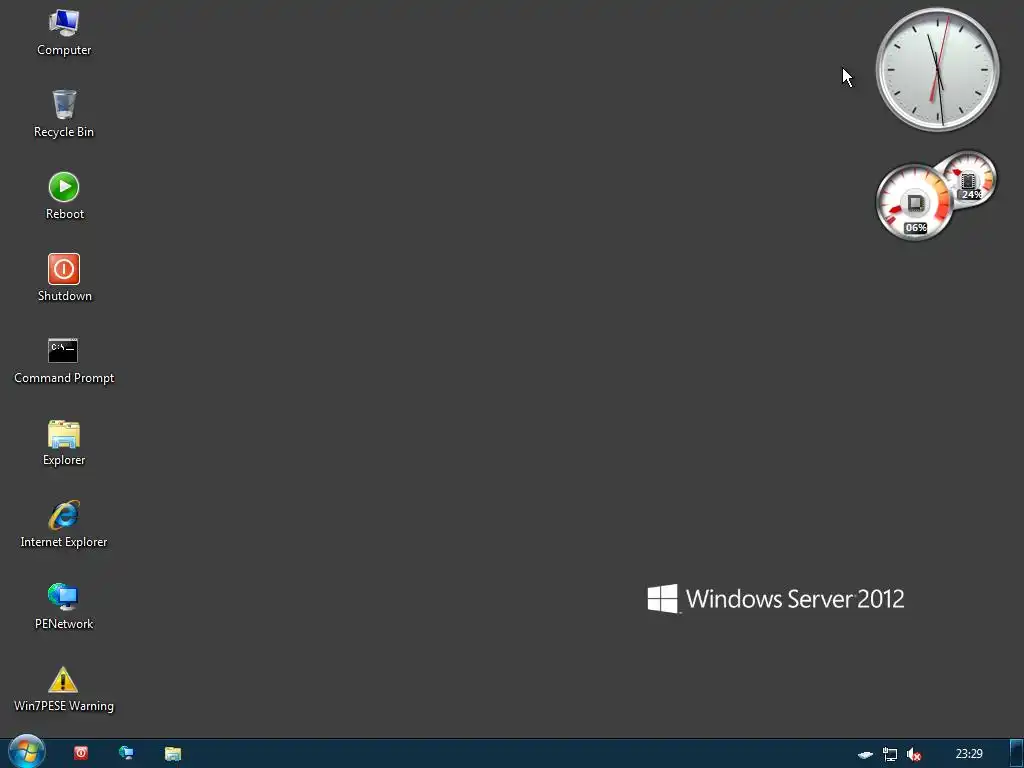This screenshot has height=768, width=1024.
Task: Click the network connection tray icon
Action: pyautogui.click(x=889, y=754)
